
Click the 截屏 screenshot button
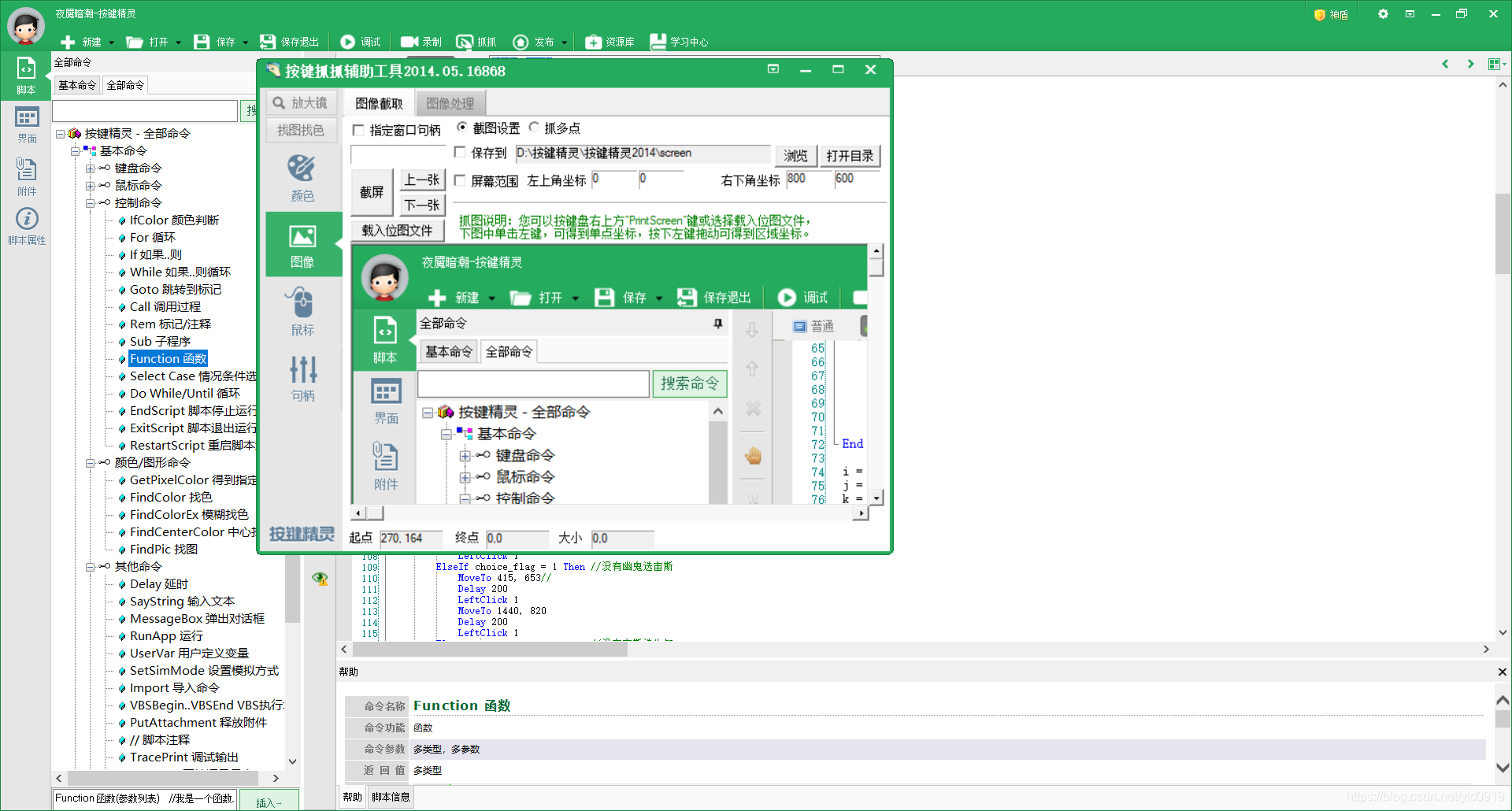click(372, 192)
